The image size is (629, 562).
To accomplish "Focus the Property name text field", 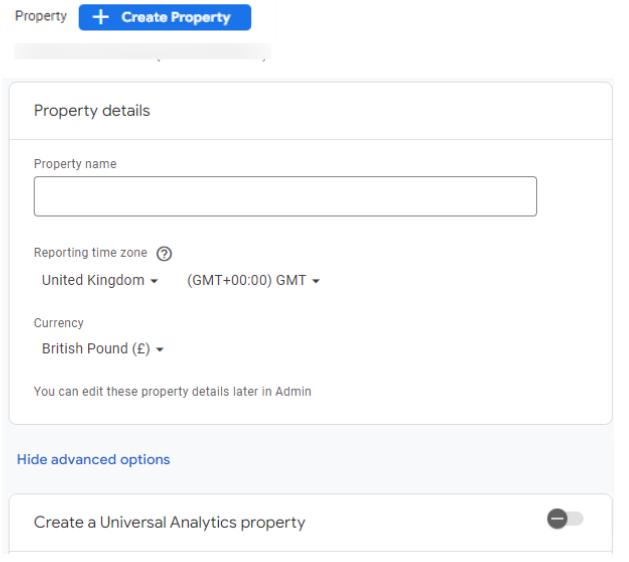I will pos(285,197).
